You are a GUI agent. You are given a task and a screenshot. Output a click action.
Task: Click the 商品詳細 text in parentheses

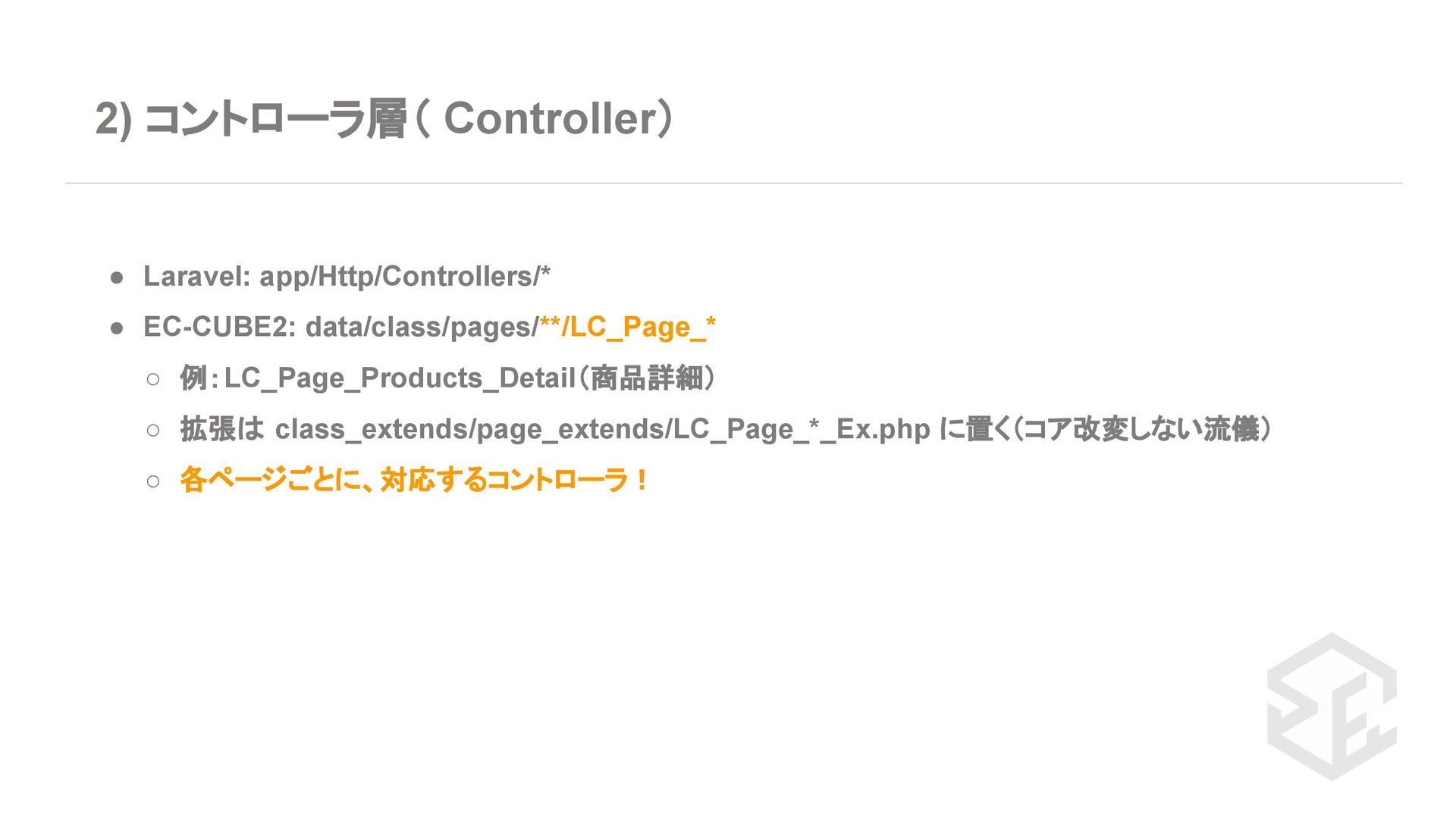tap(647, 378)
